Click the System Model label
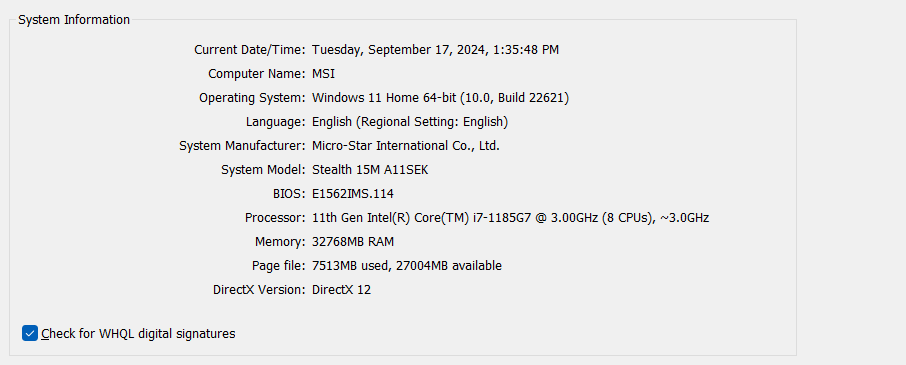The width and height of the screenshot is (906, 365). pos(263,170)
